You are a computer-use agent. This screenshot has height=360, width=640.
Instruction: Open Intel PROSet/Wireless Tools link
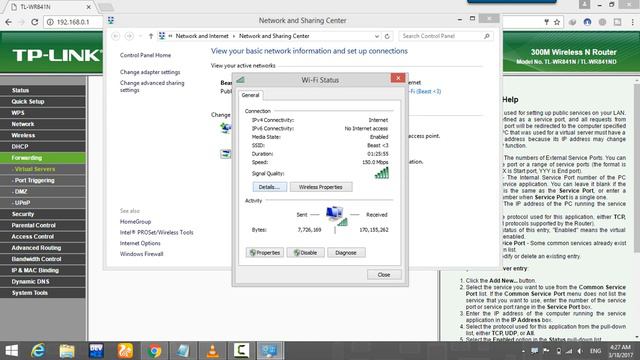156,232
